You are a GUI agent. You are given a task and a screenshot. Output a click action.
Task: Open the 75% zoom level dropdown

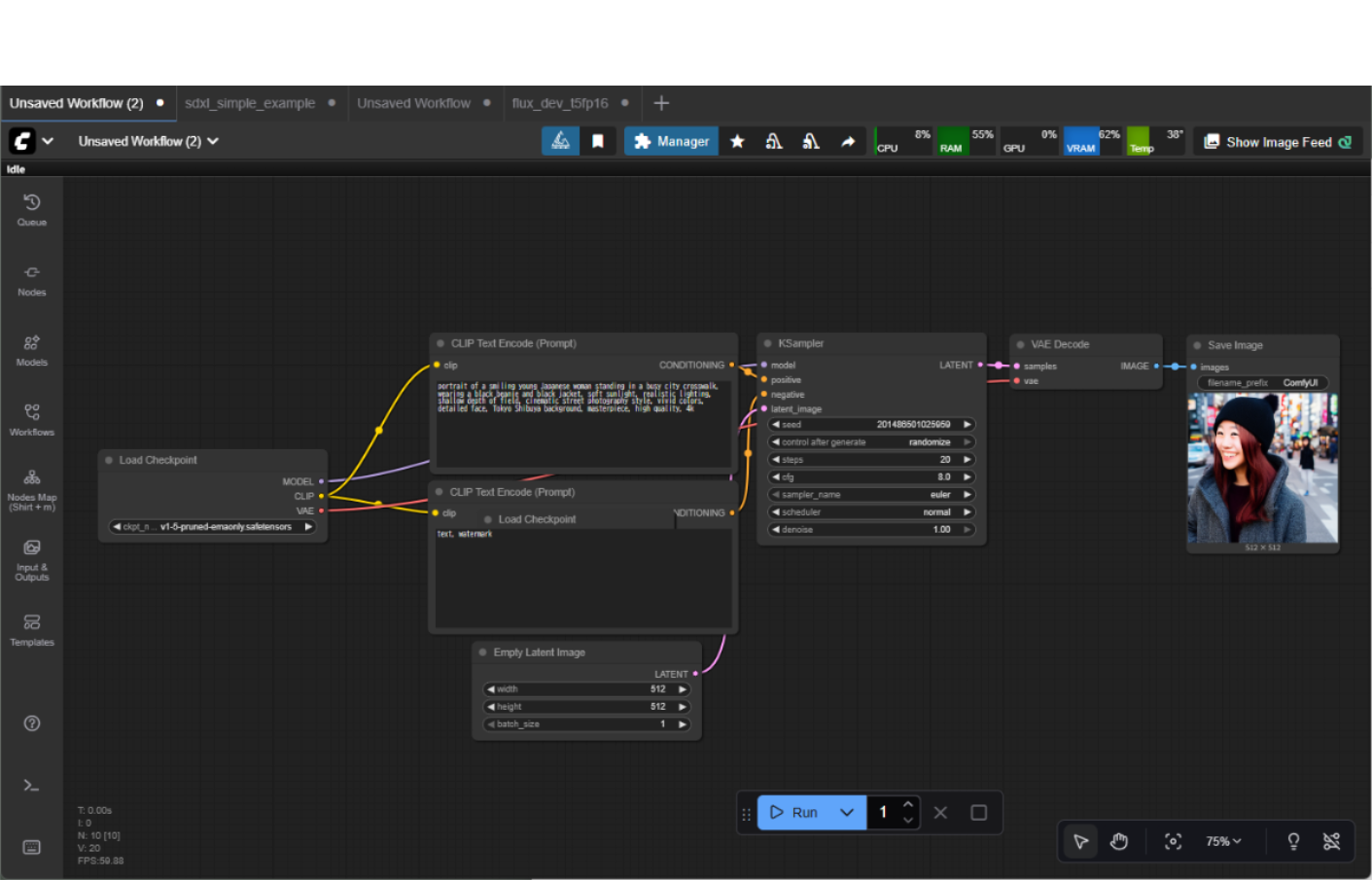pos(1223,841)
